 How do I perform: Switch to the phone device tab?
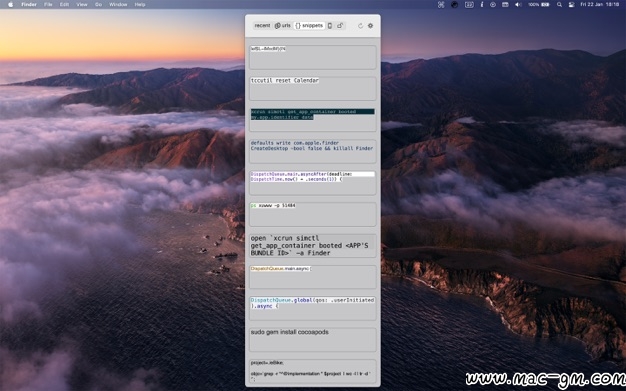click(330, 26)
